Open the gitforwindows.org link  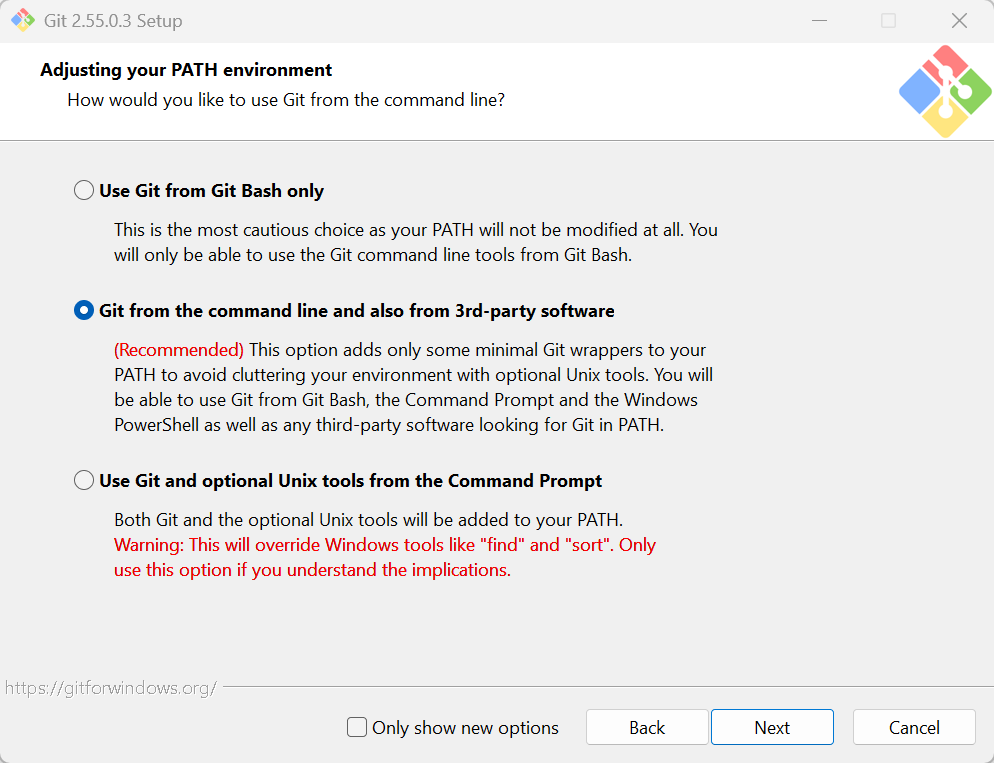[x=111, y=688]
